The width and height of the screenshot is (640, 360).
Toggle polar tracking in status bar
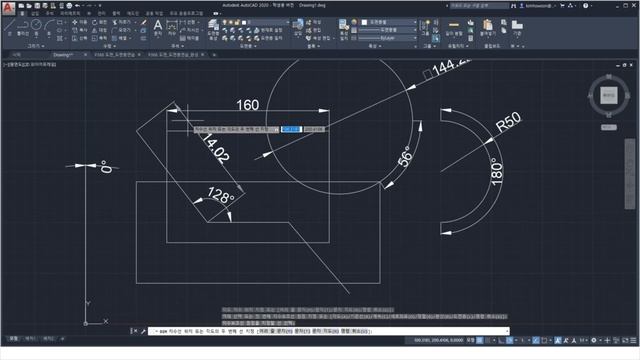[509, 340]
